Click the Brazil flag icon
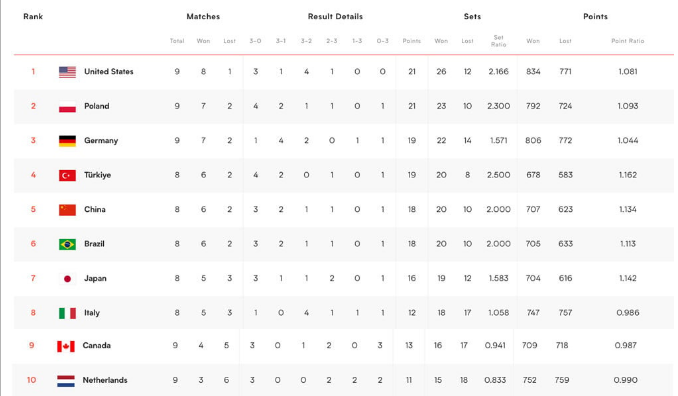Image resolution: width=678 pixels, height=396 pixels. (67, 244)
